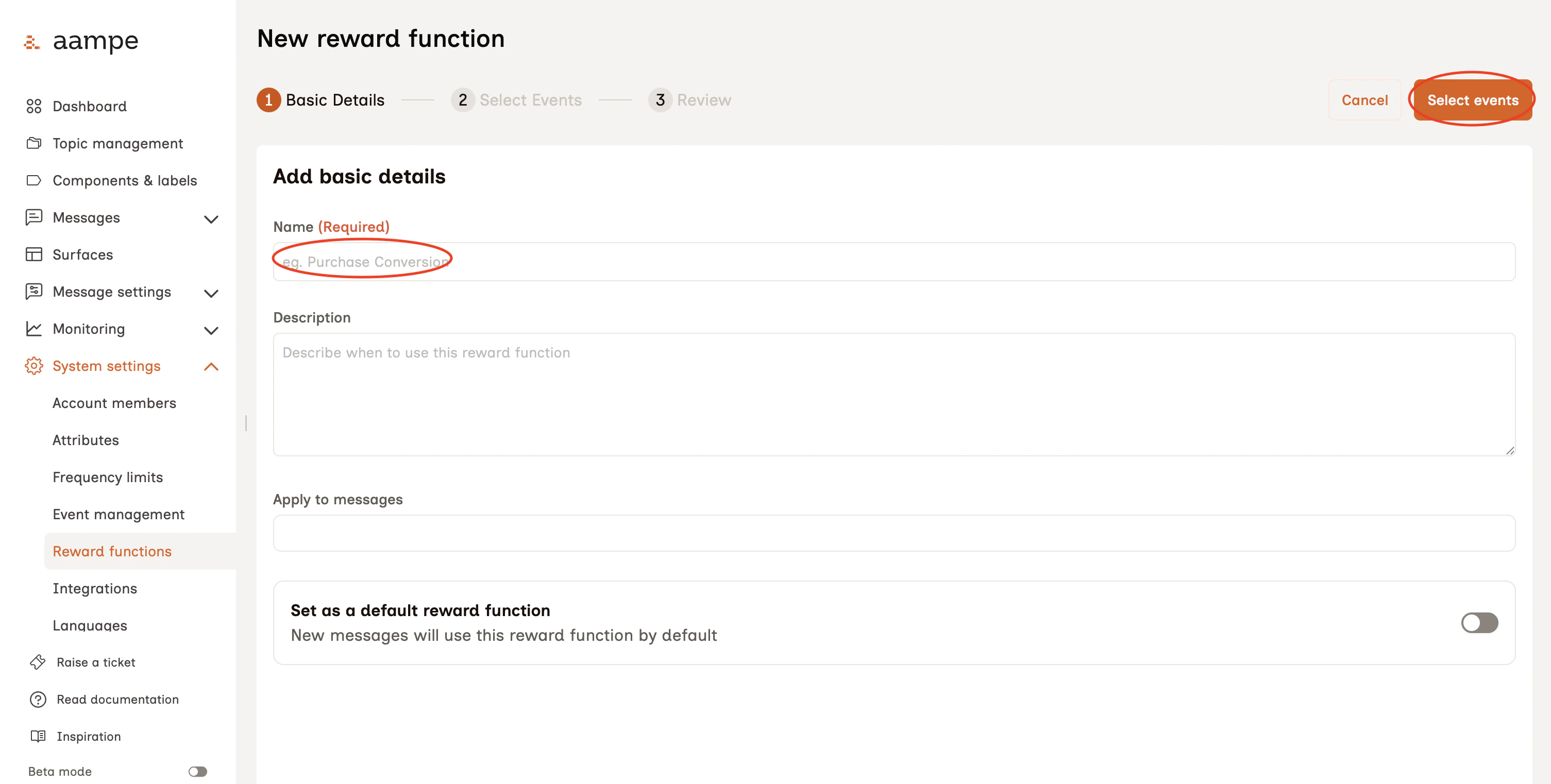Open the Apply to messages dropdown
This screenshot has width=1551, height=784.
[894, 533]
